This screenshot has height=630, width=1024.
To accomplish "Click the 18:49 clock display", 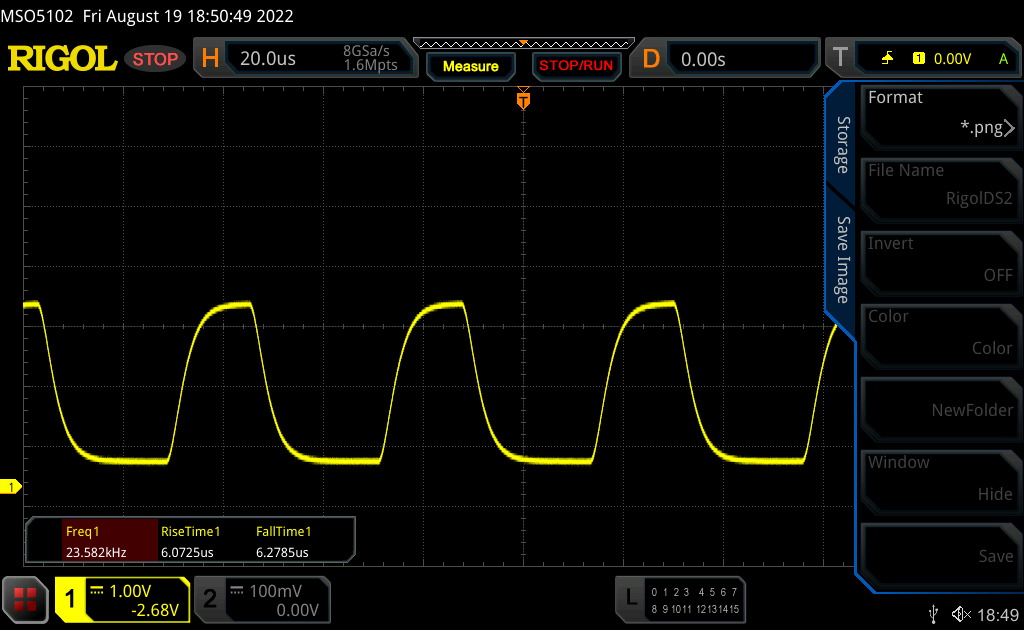I will point(998,614).
